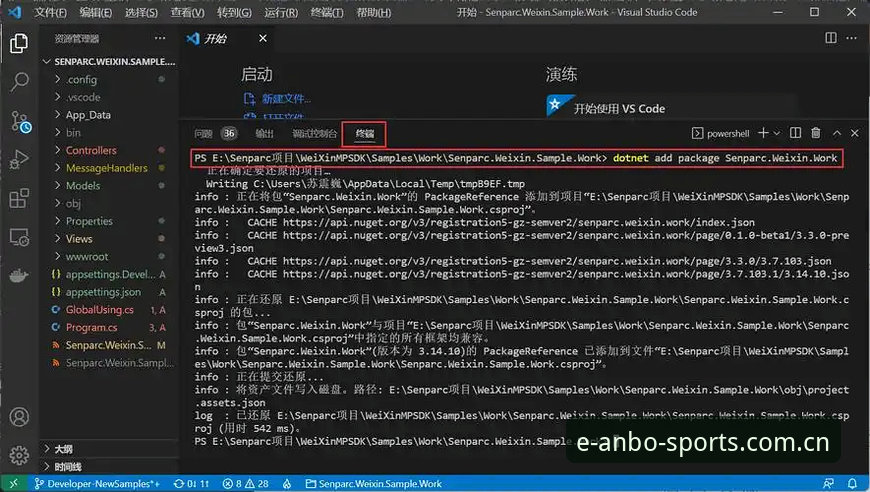The image size is (870, 492).
Task: Switch to the 调试控制台 debug console tab
Action: [315, 134]
